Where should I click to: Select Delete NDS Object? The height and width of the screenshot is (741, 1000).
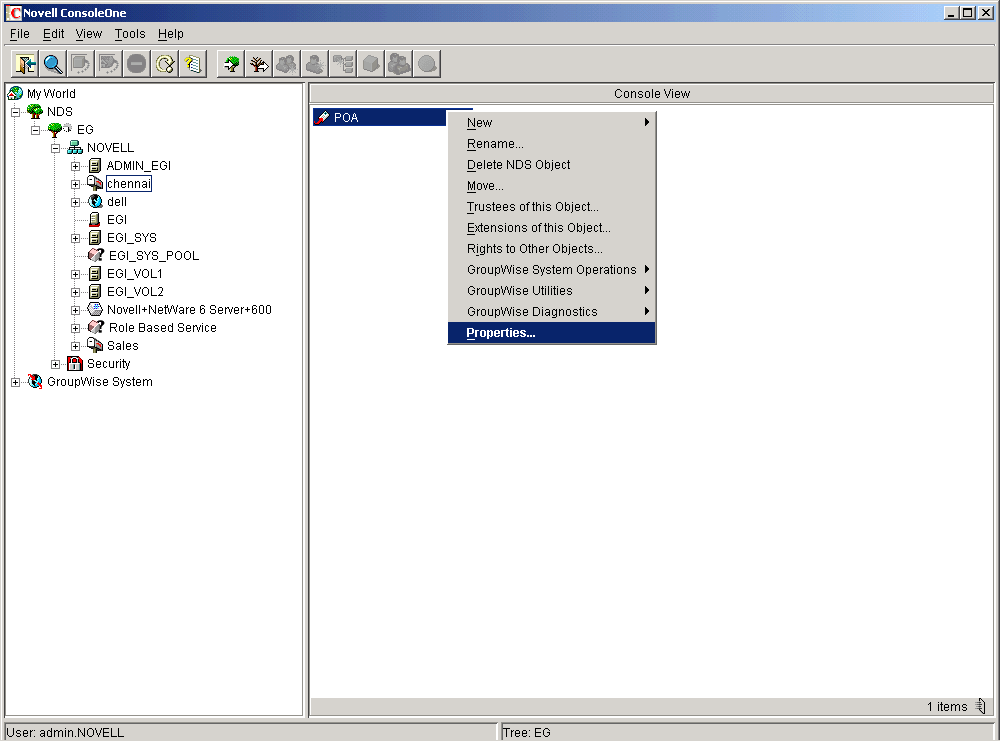point(552,165)
